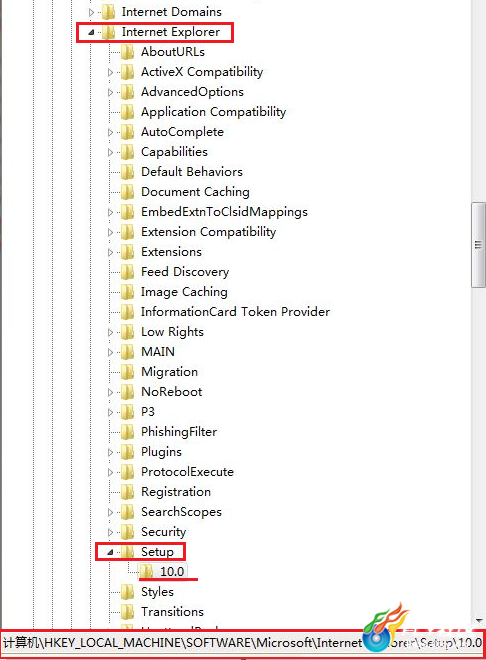This screenshot has width=486, height=660.
Task: Select the InformationCard Token Provider key
Action: (235, 312)
